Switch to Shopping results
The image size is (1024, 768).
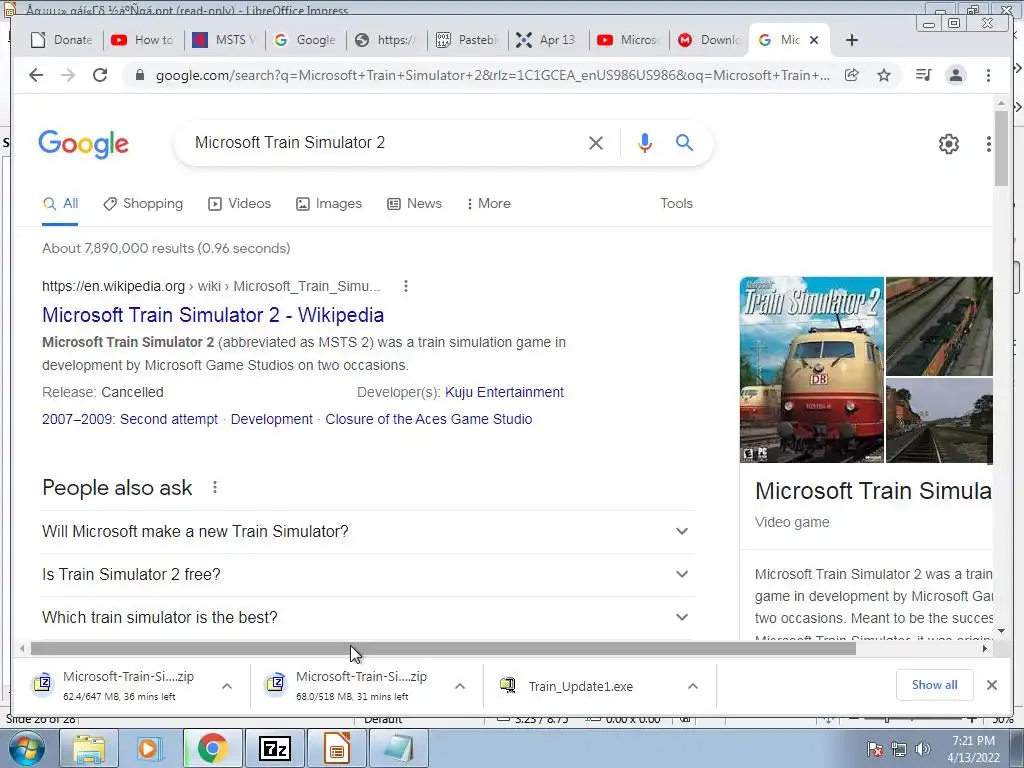[143, 204]
